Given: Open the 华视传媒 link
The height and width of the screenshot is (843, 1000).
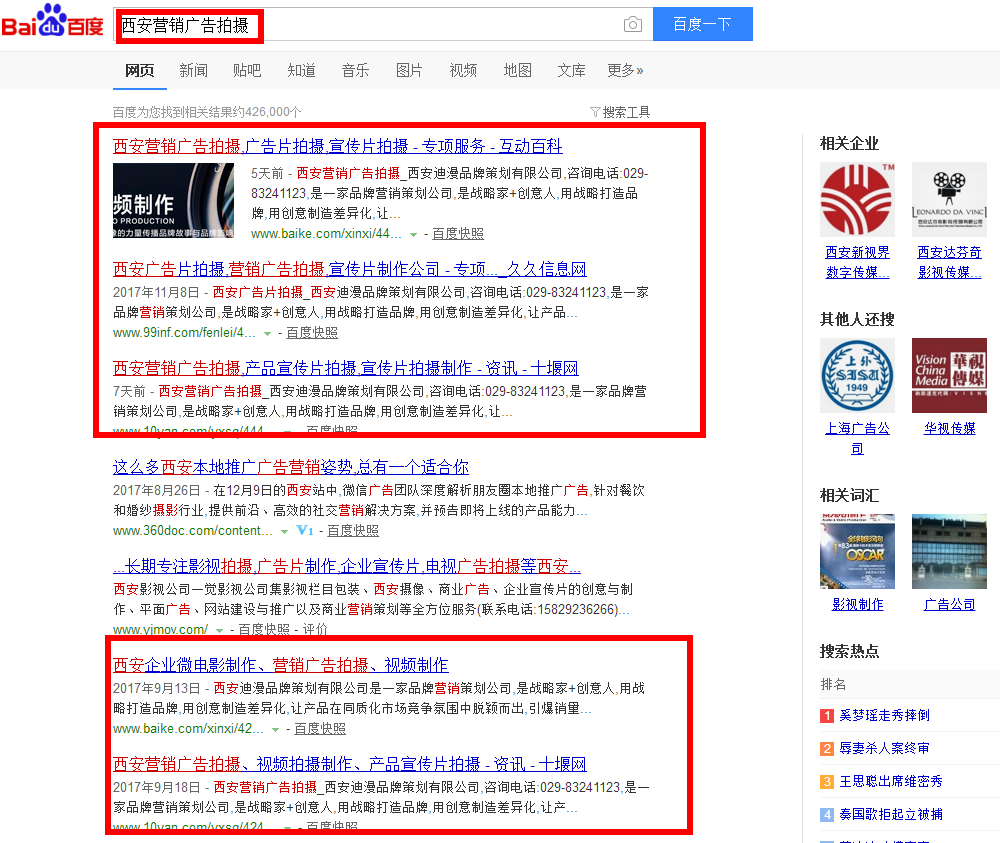Looking at the screenshot, I should (950, 429).
